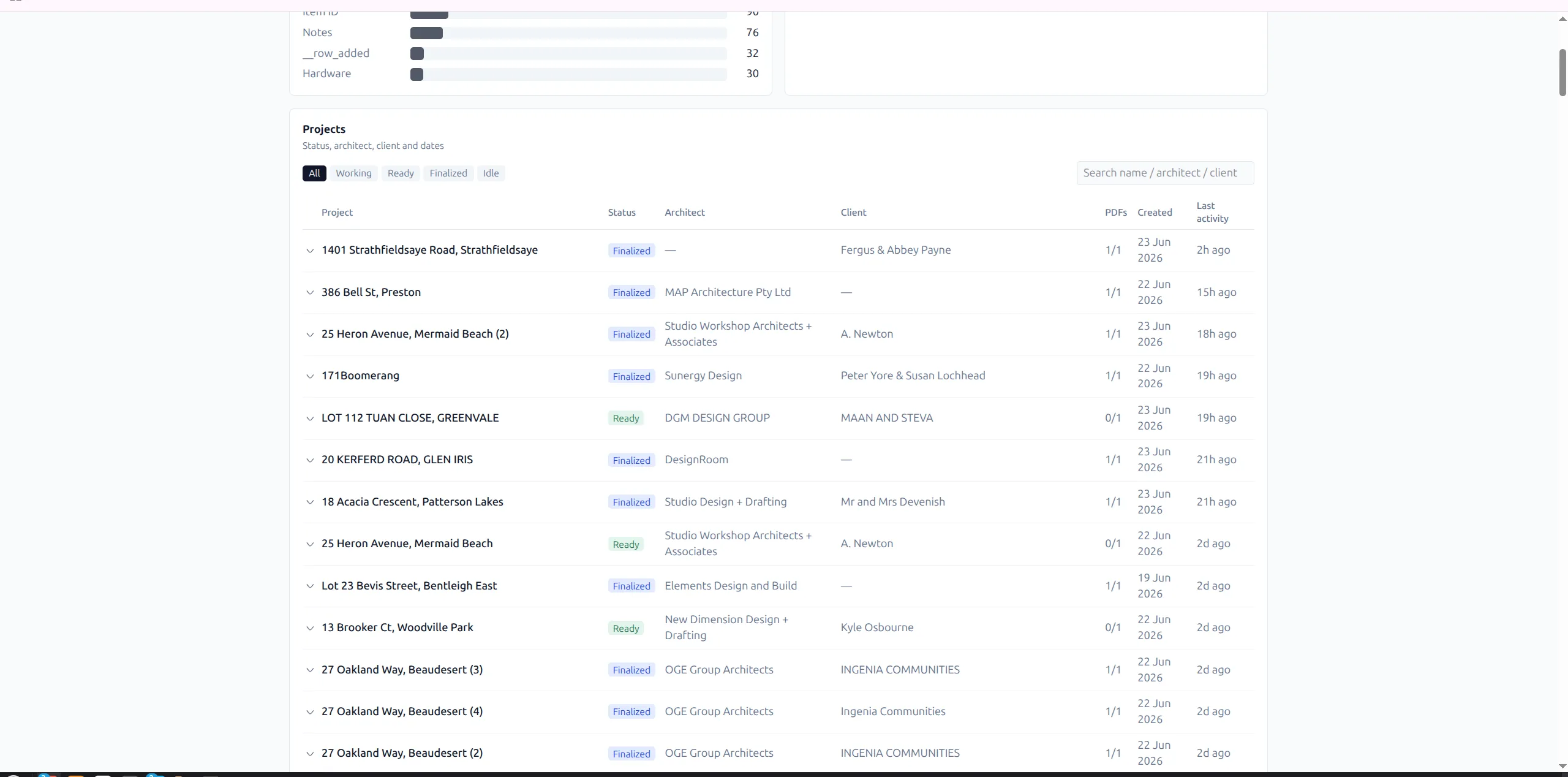
Task: Click client Mr and Mrs Devenish
Action: [x=892, y=502]
